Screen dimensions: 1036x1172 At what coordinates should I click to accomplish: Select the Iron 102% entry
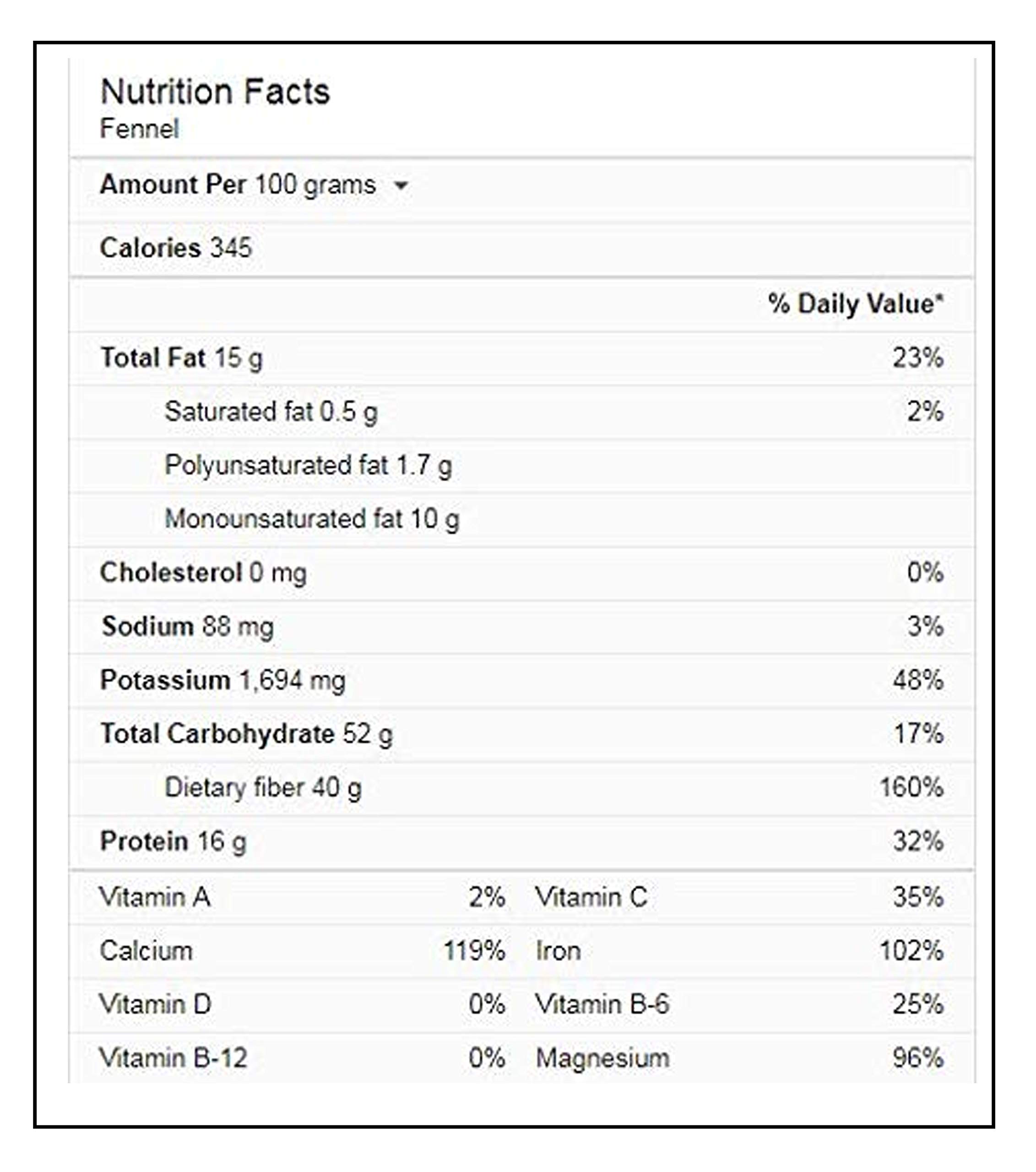pyautogui.click(x=740, y=951)
